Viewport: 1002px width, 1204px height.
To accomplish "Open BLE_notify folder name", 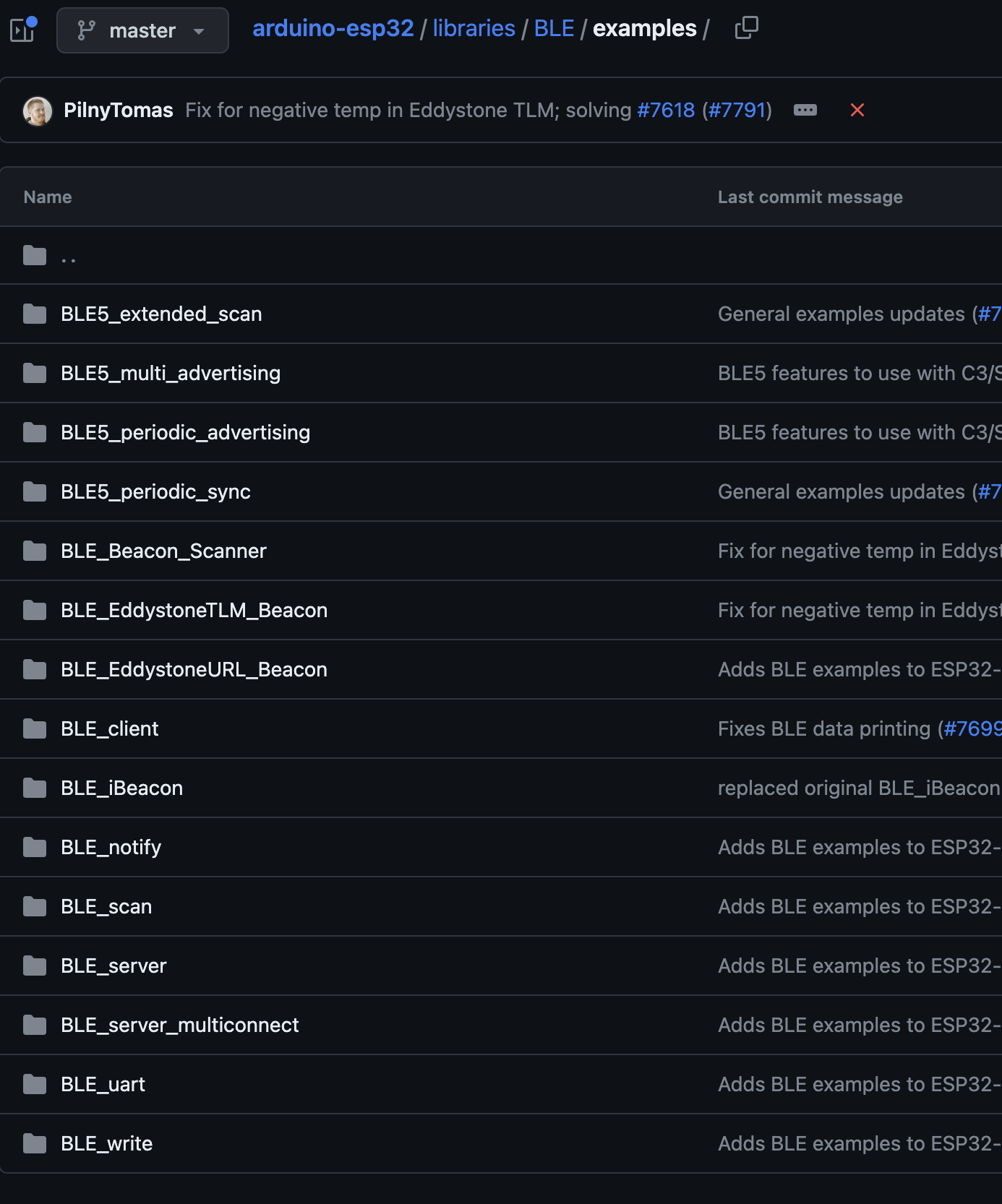I will point(111,847).
